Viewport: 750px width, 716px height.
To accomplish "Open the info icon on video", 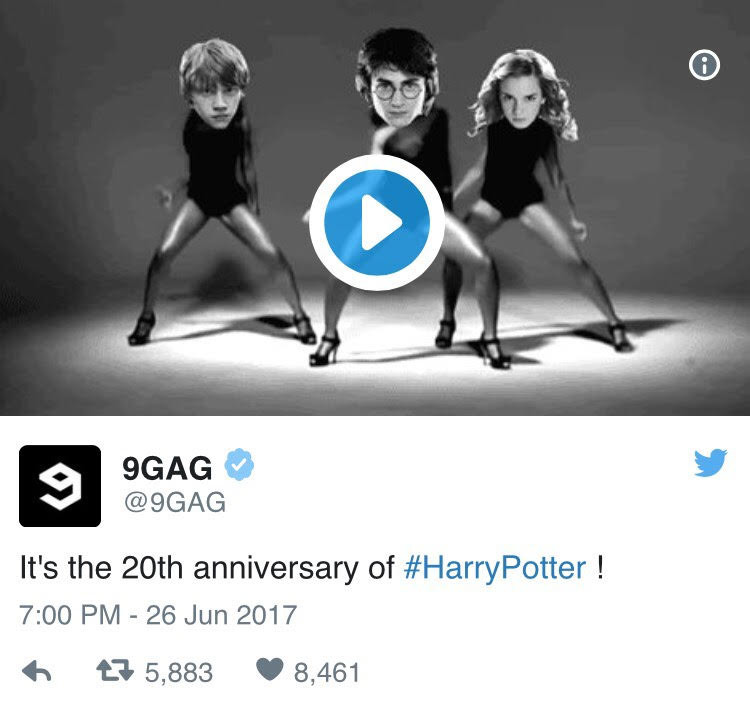I will coord(704,65).
